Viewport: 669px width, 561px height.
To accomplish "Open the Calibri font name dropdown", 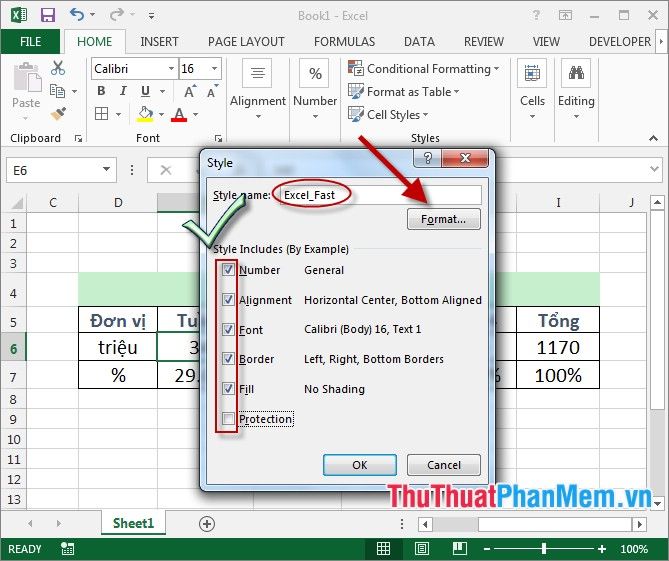I will click(x=171, y=69).
